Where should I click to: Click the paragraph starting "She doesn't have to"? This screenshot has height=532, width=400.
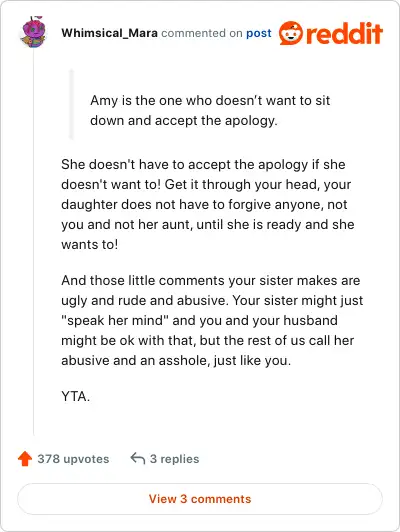[x=208, y=204]
